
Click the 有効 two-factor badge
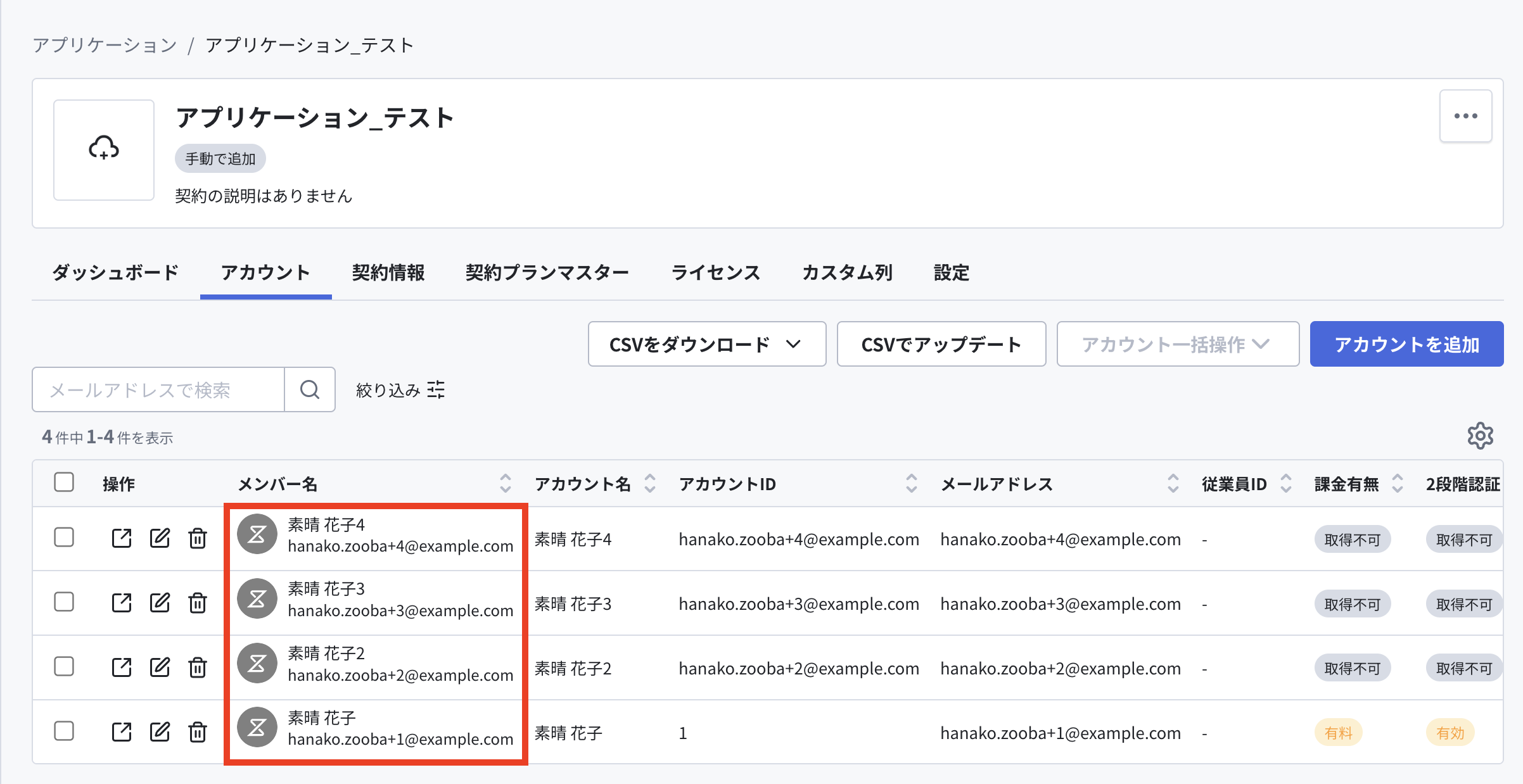(1450, 733)
